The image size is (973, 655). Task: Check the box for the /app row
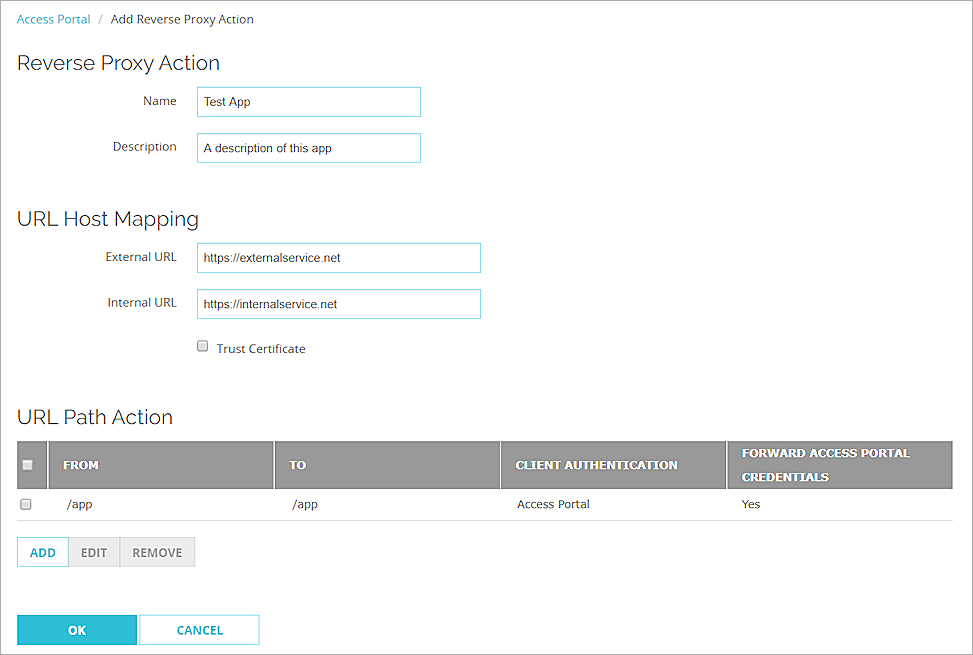pos(26,504)
